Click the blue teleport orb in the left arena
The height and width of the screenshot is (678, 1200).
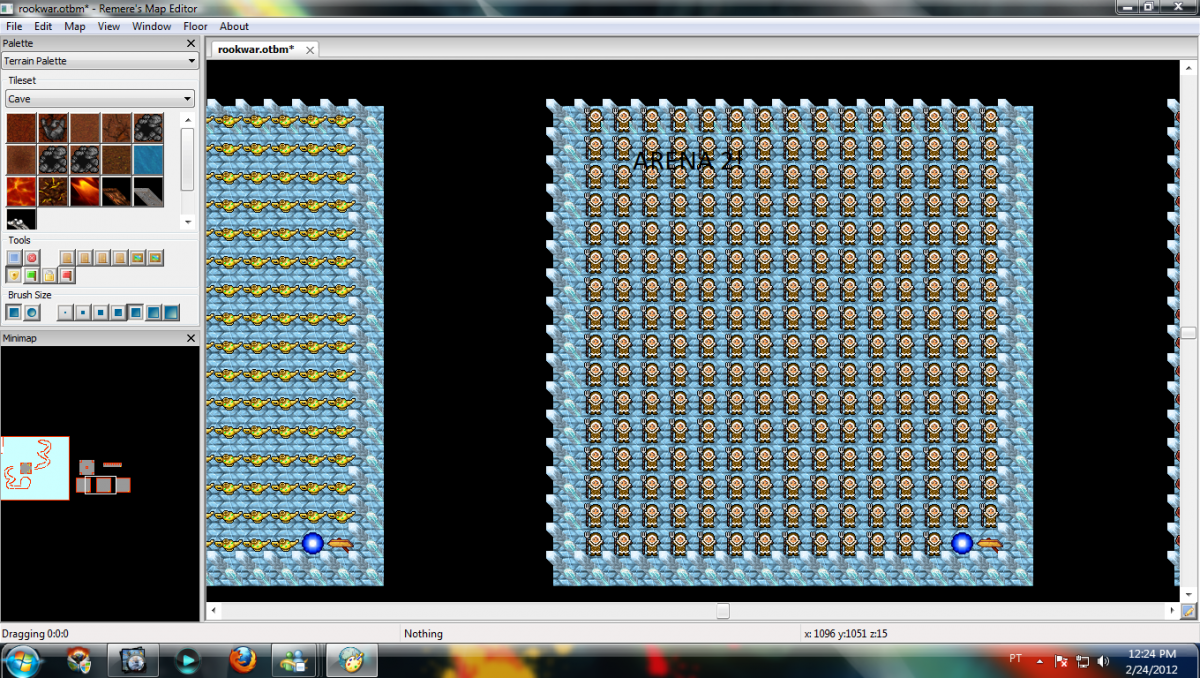click(x=312, y=543)
